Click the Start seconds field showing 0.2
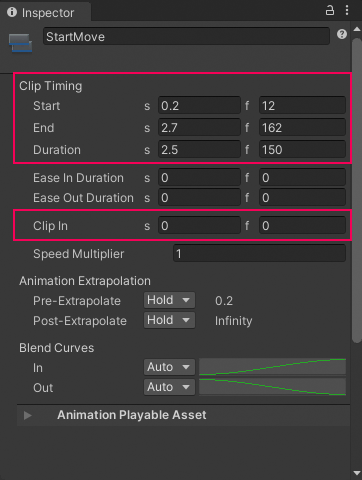The width and height of the screenshot is (362, 480). [199, 106]
